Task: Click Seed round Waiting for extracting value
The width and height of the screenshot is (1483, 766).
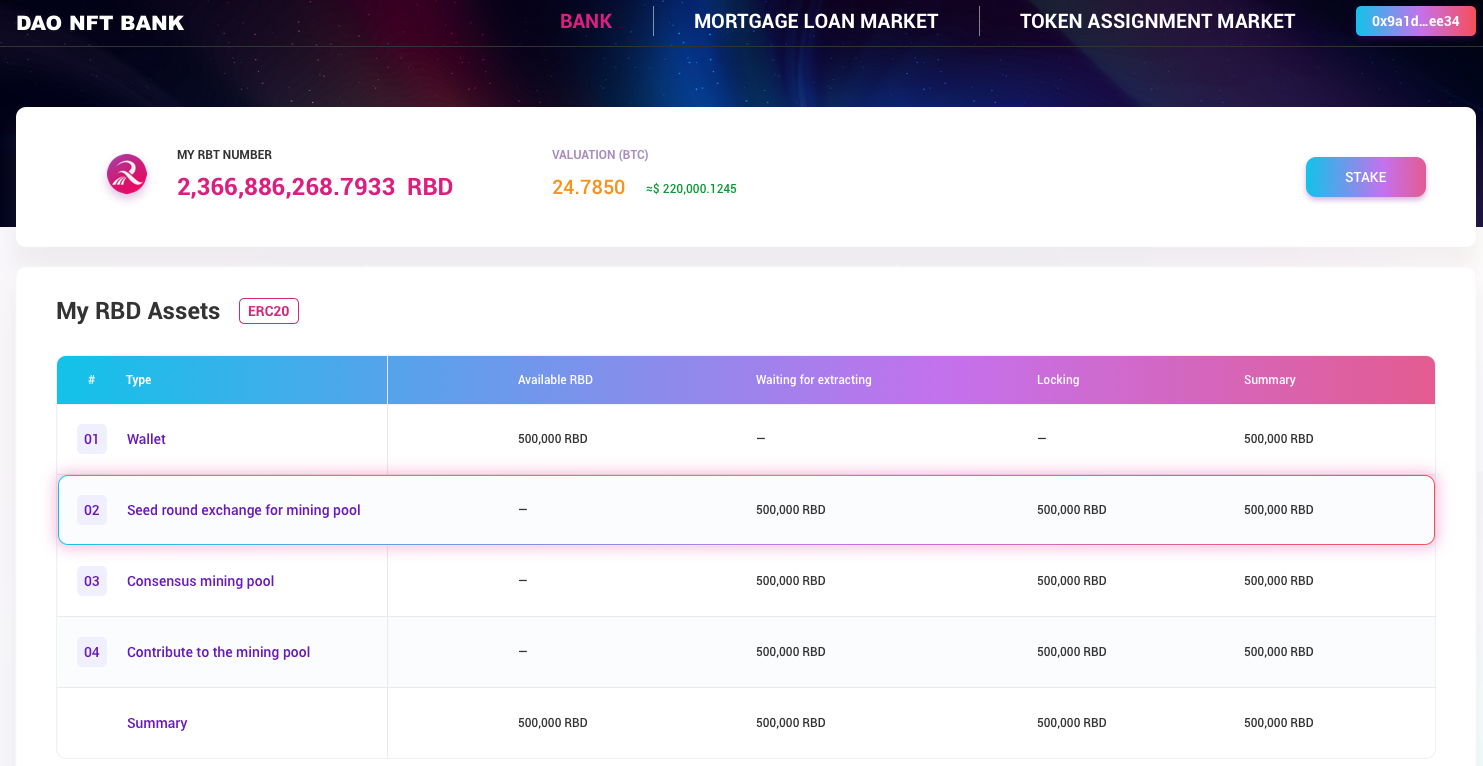Action: click(791, 510)
